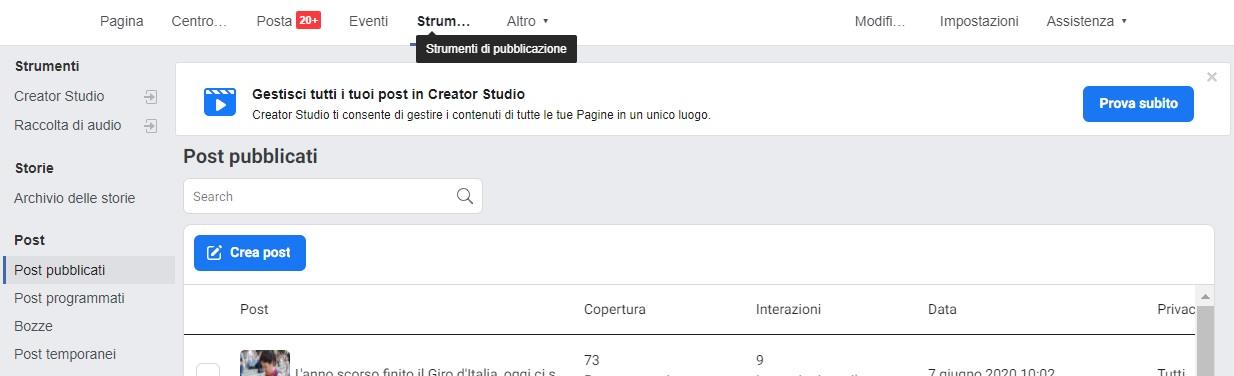Open post text "L'anno scorso finito il Giro d'Italia"
Viewport: 1234px width, 376px height.
[426, 372]
